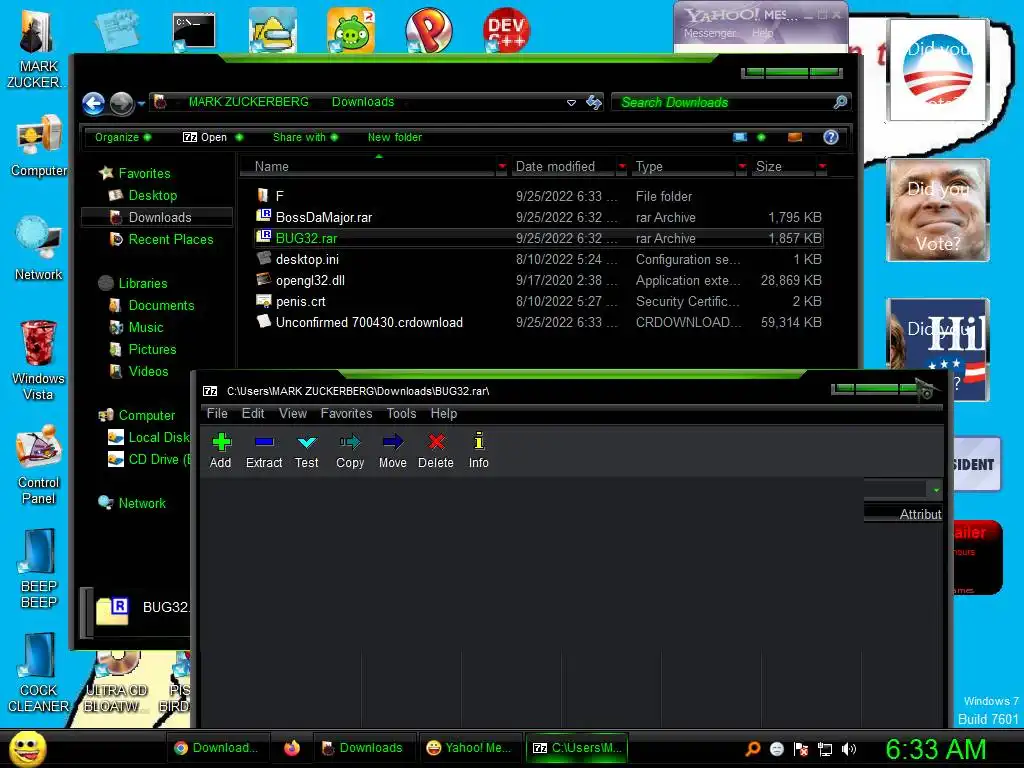Click the Delete icon in 7-Zip
Image resolution: width=1024 pixels, height=768 pixels.
pos(436,442)
